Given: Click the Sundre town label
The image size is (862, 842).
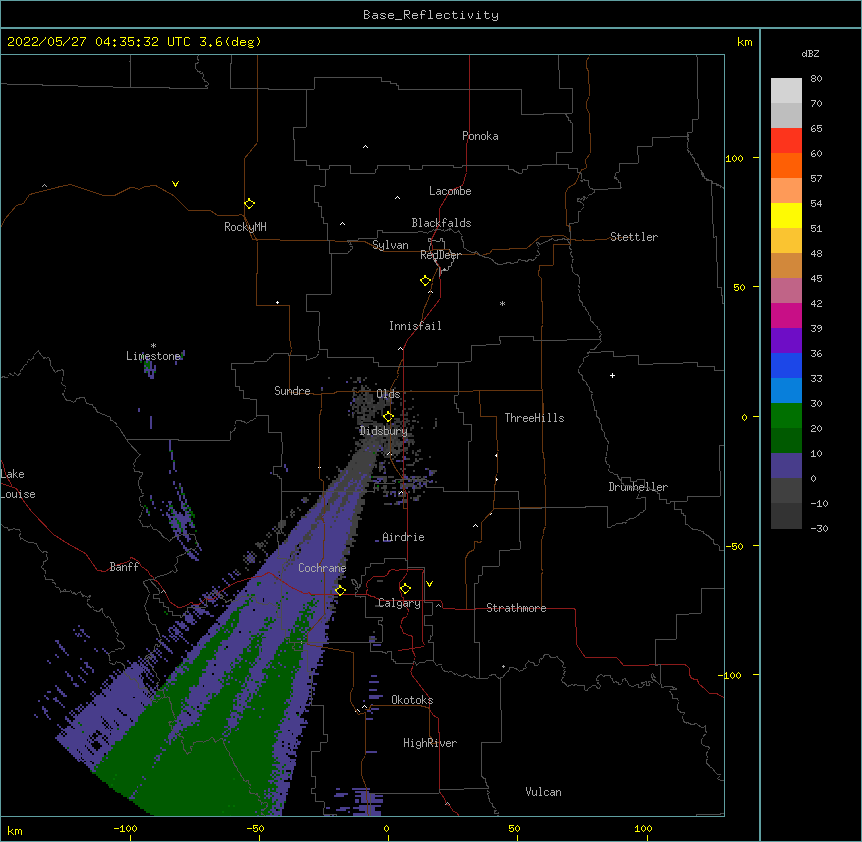Looking at the screenshot, I should (292, 391).
